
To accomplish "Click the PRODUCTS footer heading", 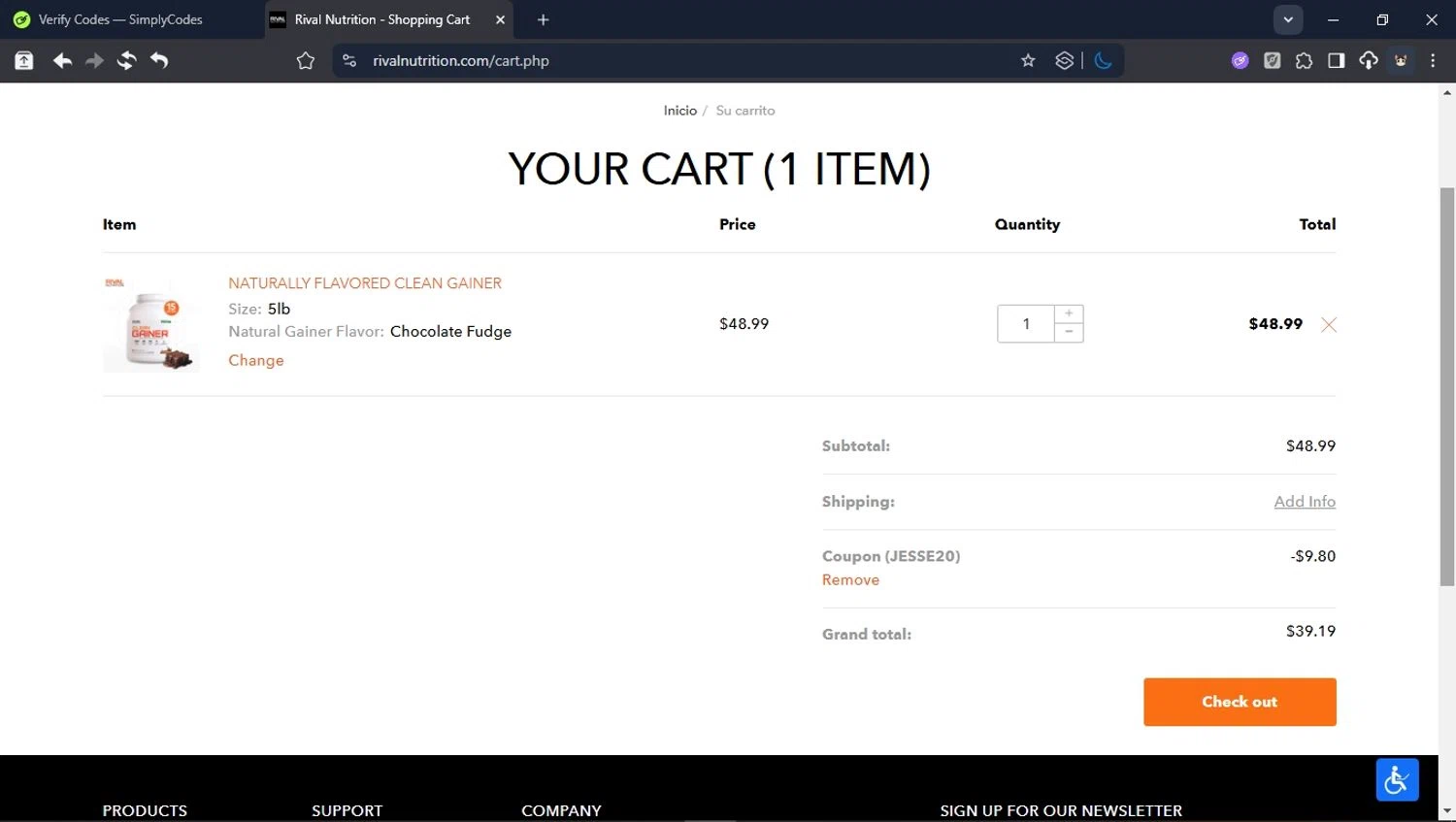I will click(x=145, y=810).
